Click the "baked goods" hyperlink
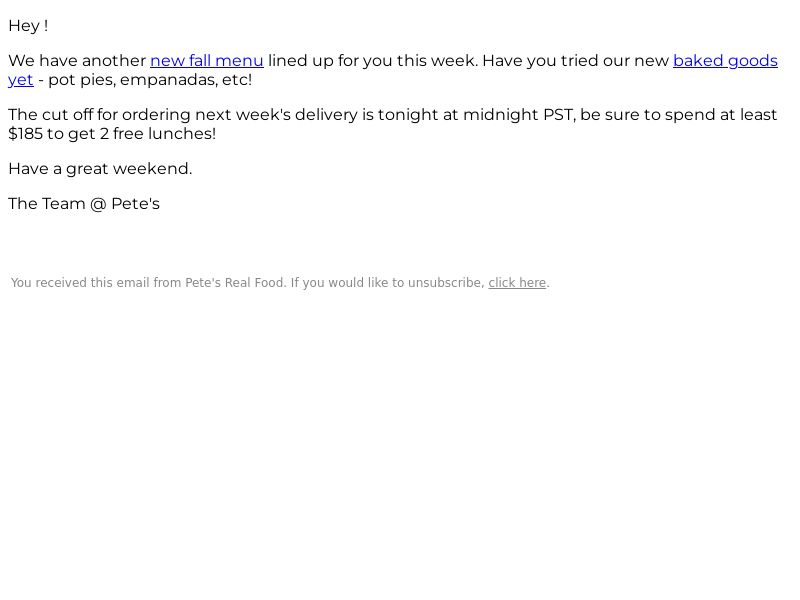Viewport: 800px width, 600px height. pyautogui.click(x=725, y=61)
